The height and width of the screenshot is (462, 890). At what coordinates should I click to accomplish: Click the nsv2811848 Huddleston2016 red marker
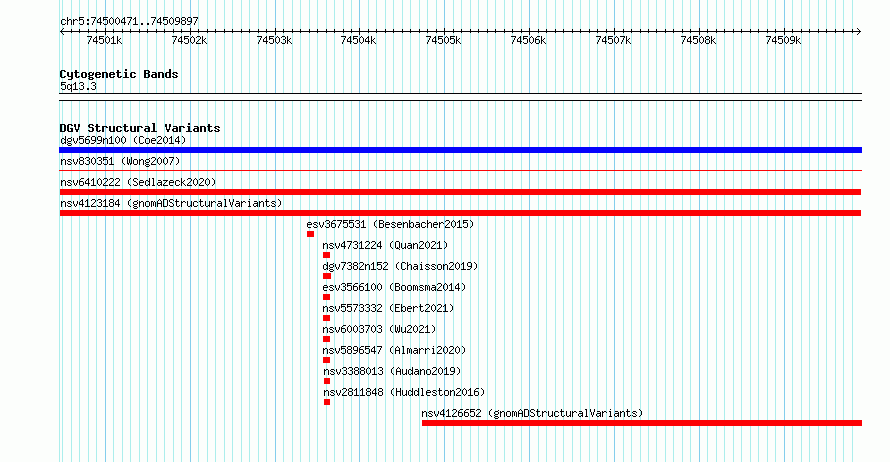point(327,402)
